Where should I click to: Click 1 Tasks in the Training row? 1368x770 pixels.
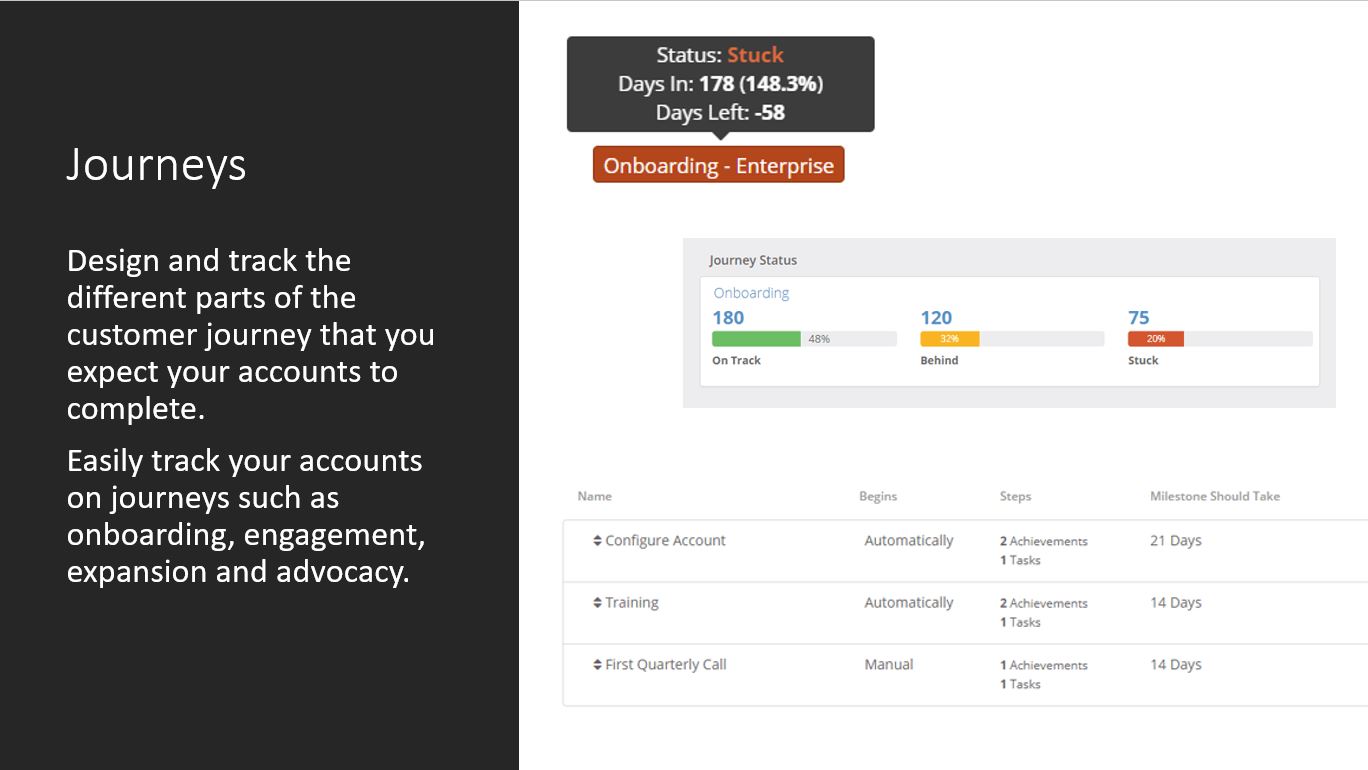click(x=1020, y=622)
